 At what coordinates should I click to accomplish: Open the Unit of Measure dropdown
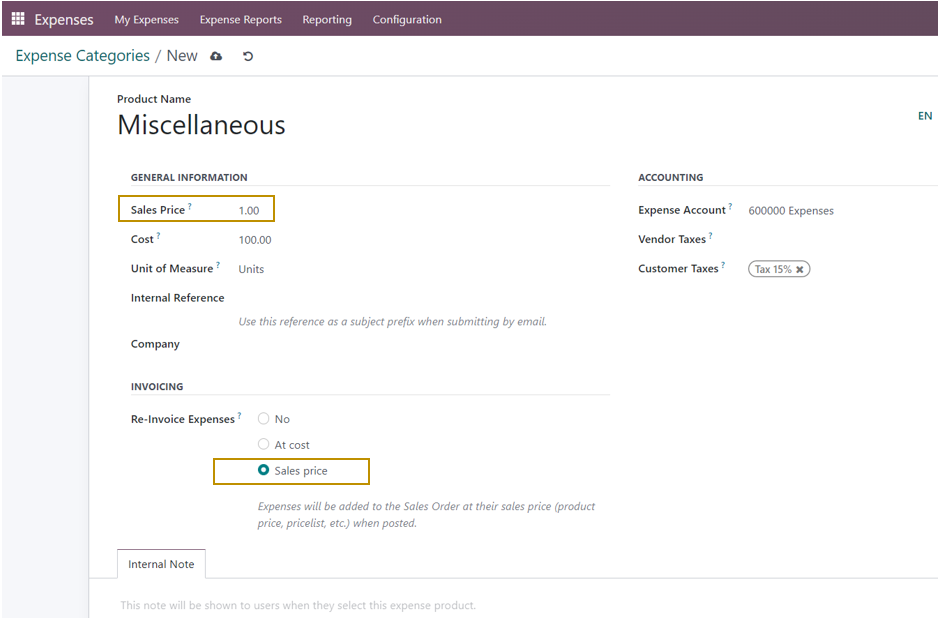pos(400,269)
